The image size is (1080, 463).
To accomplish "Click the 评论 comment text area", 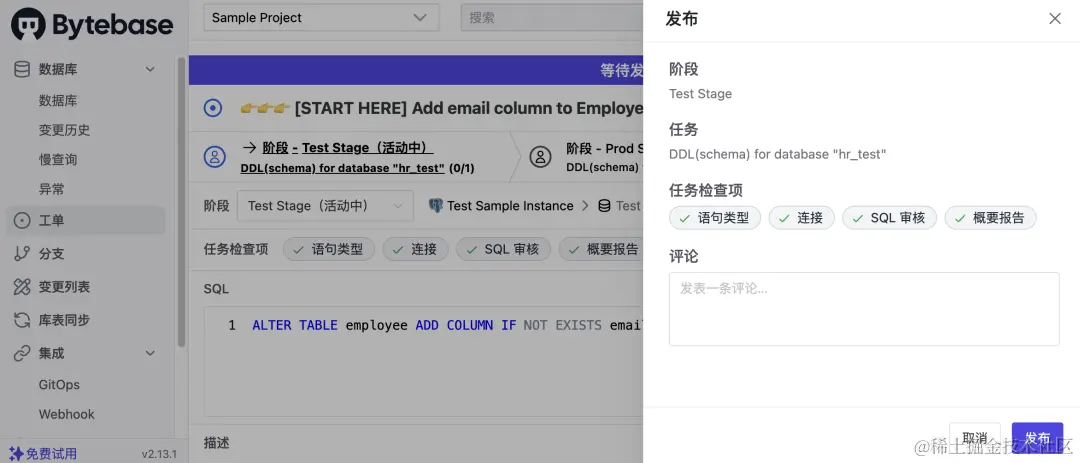I will (864, 309).
